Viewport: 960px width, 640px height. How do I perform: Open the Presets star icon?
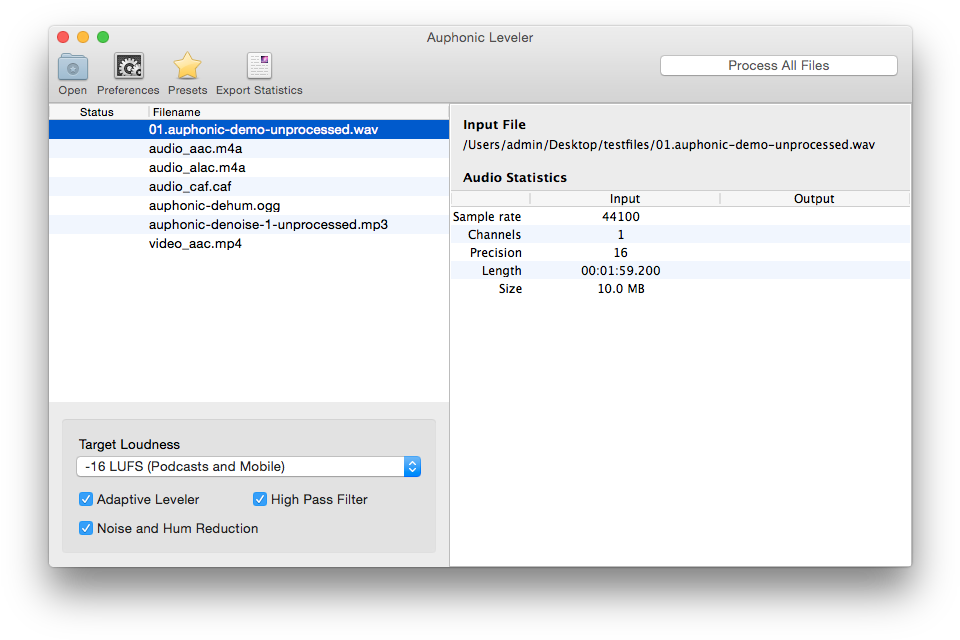point(187,66)
